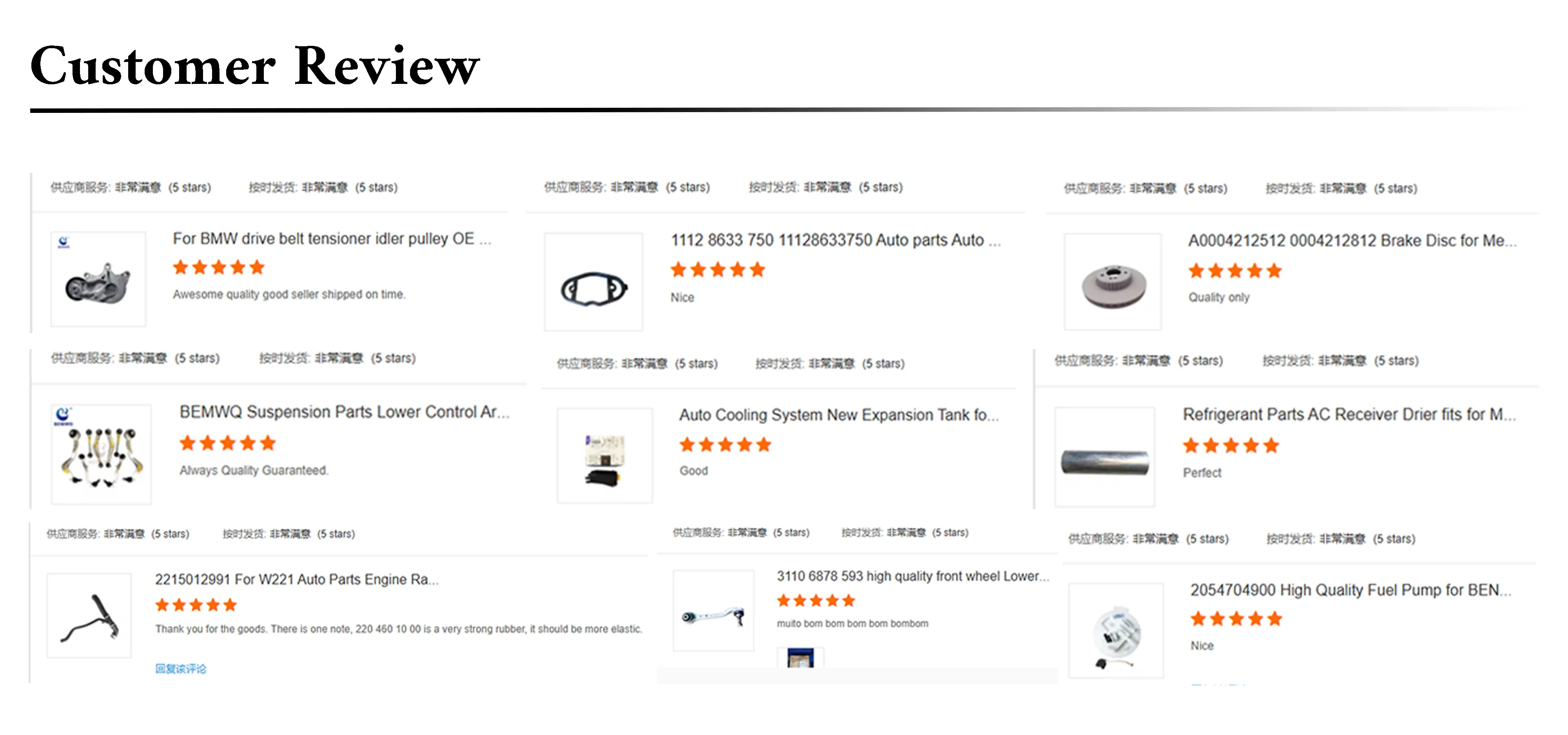Screen dimensions: 1568x735
Task: Click star rating under BMW tensioner pulley review
Action: click(218, 267)
